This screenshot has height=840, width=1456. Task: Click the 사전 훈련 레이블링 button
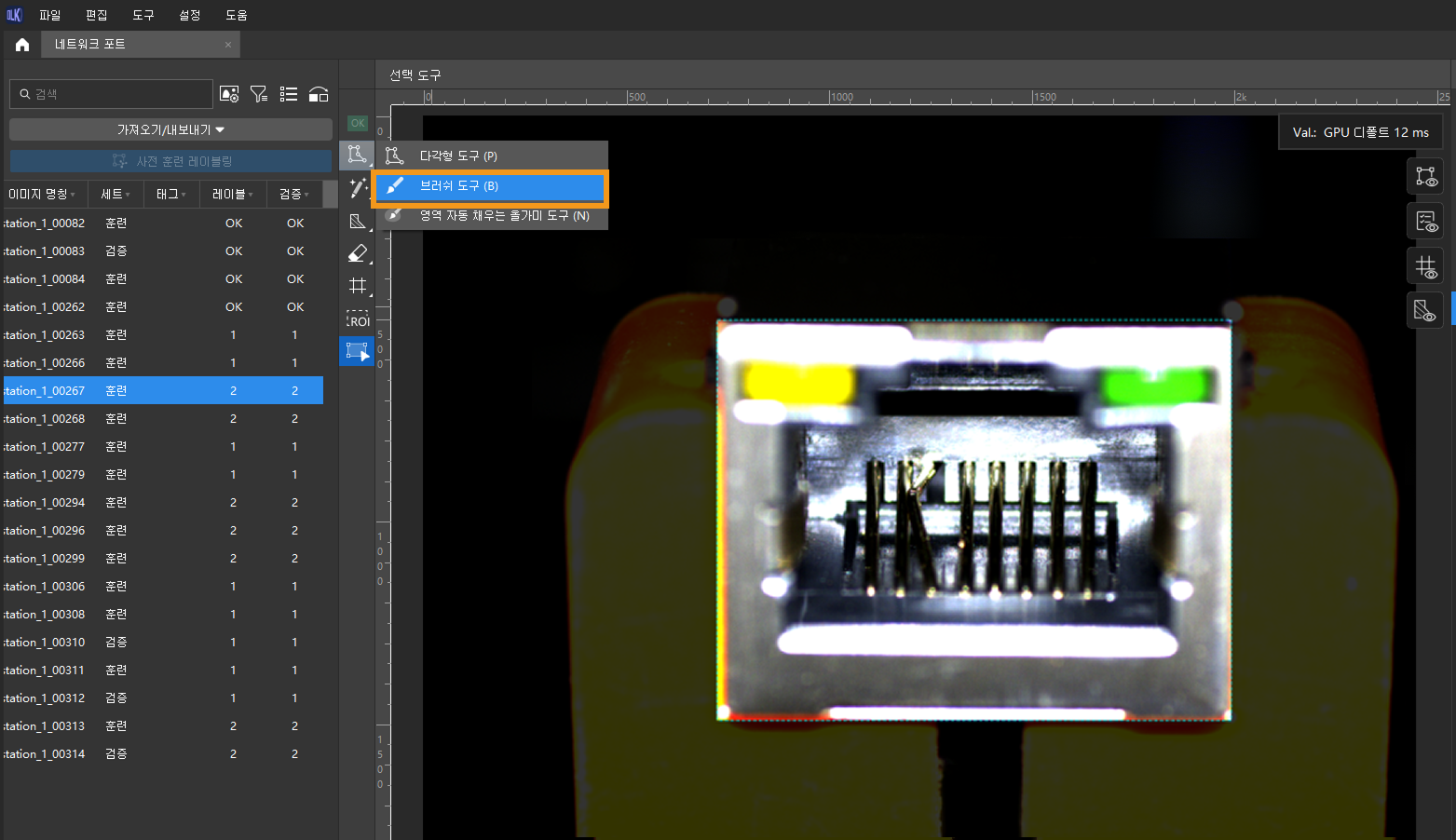point(170,161)
